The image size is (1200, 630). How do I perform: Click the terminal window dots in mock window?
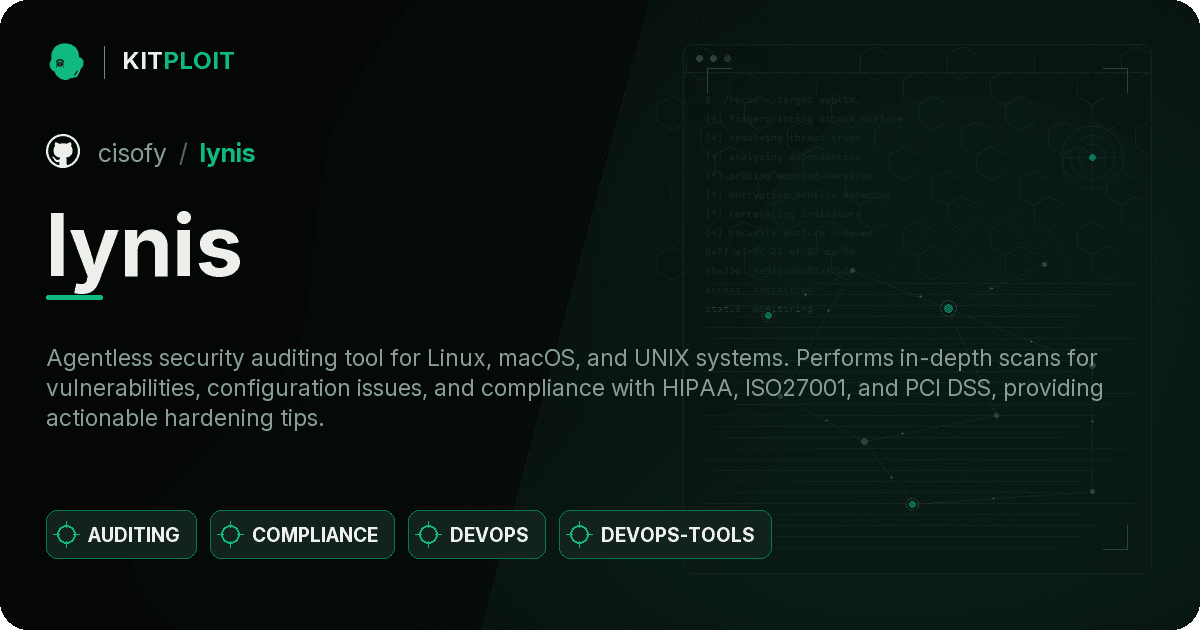[713, 59]
